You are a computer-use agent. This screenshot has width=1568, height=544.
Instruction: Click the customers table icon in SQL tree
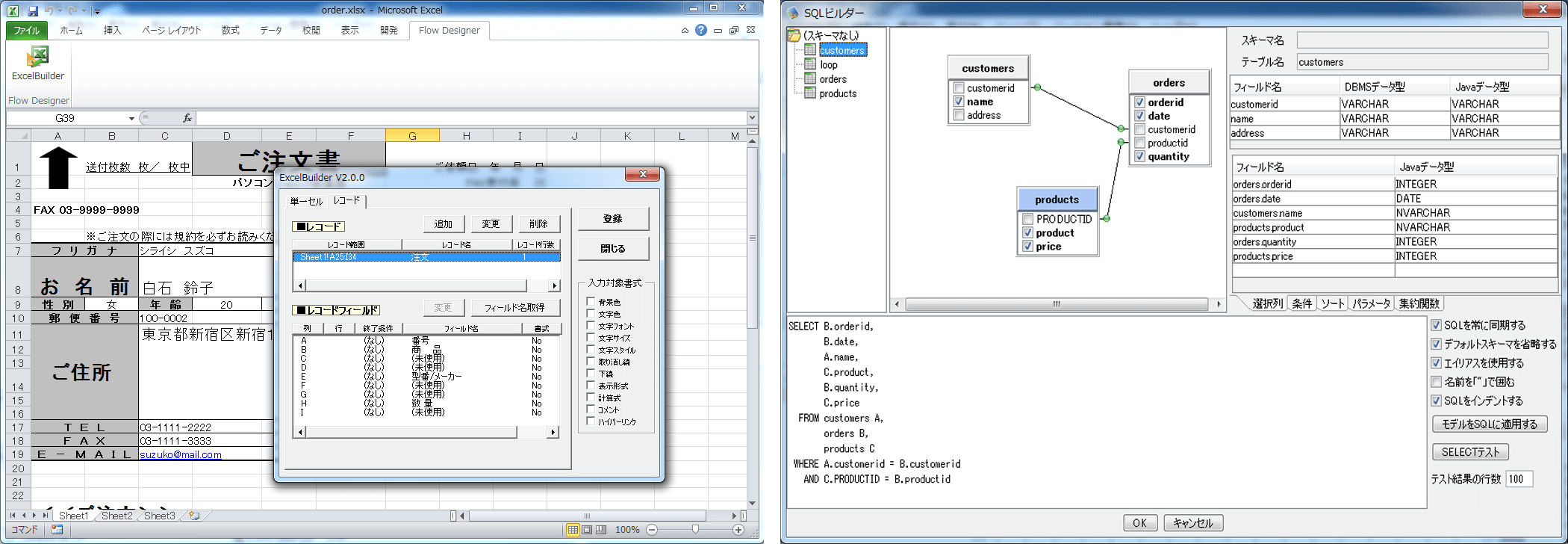810,50
